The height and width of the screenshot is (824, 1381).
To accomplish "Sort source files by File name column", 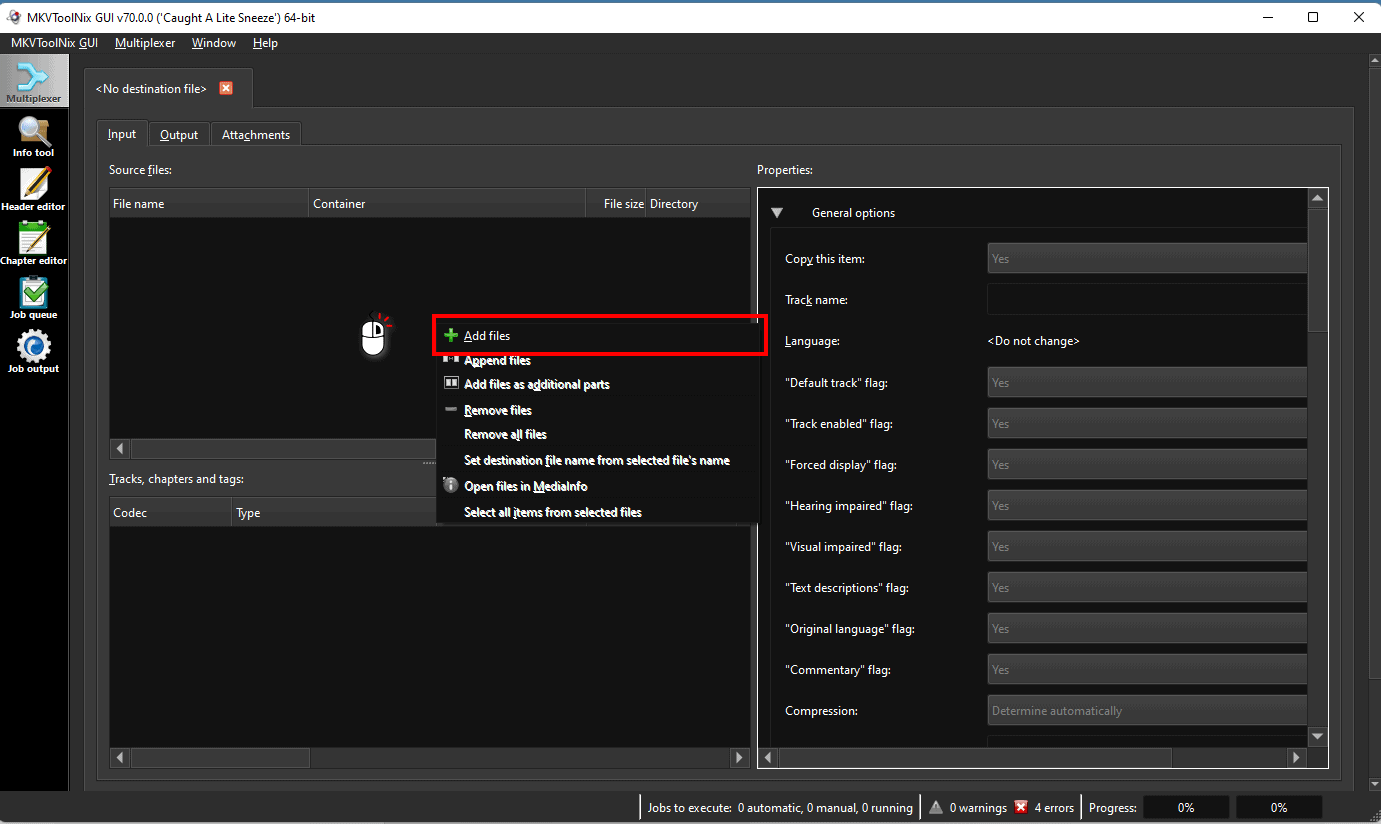I will [x=209, y=203].
